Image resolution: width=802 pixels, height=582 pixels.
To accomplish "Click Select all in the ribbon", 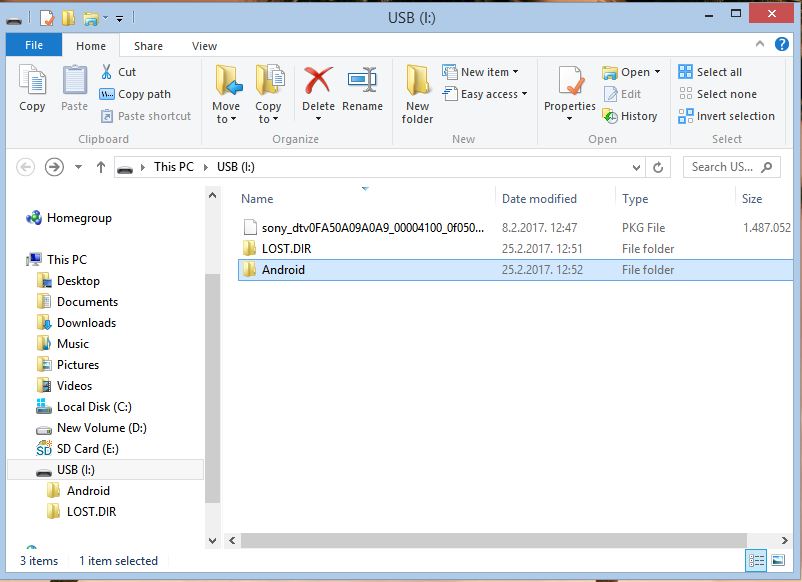I will click(710, 72).
